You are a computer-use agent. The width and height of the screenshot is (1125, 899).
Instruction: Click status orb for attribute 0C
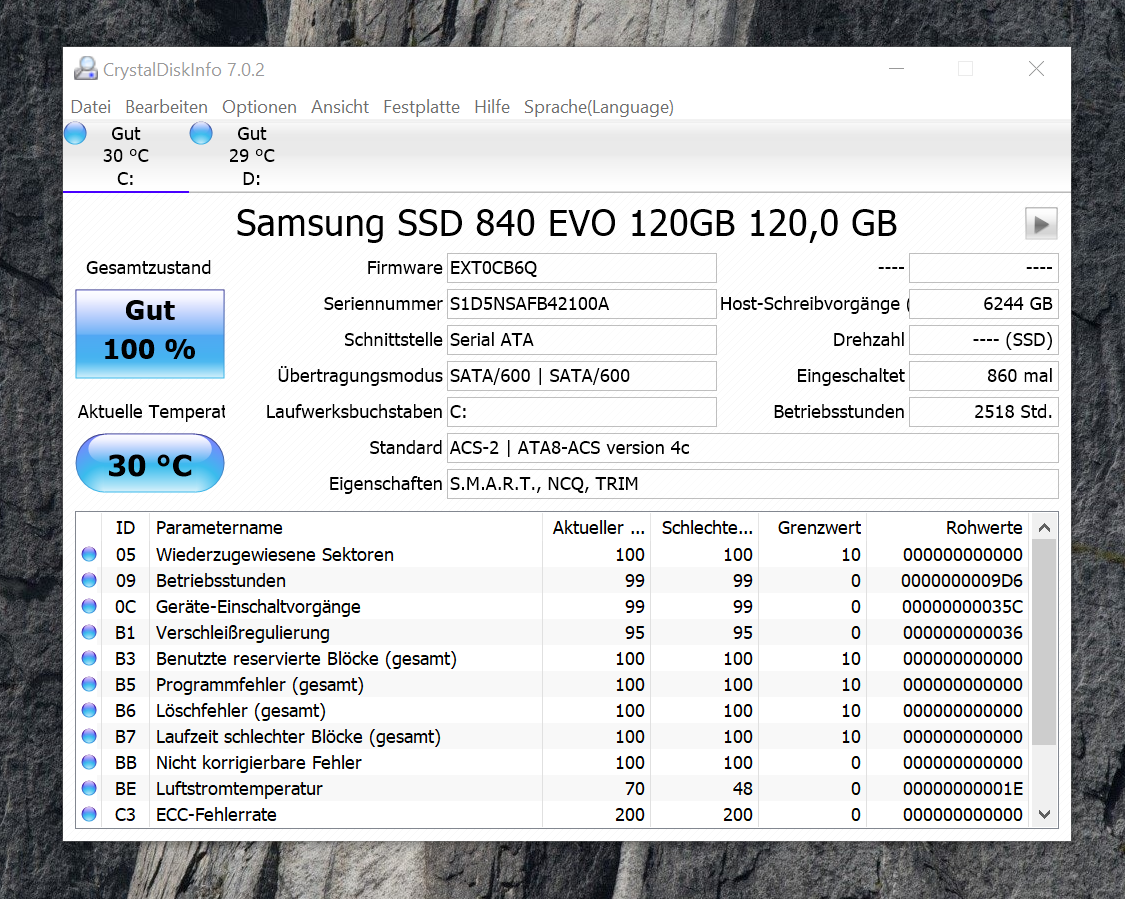click(x=89, y=606)
